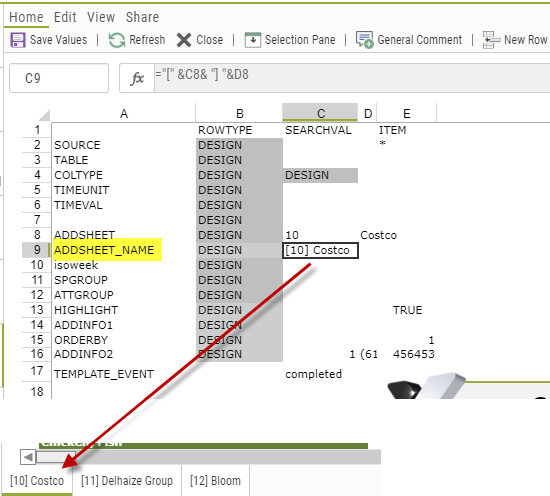Image resolution: width=550 pixels, height=496 pixels.
Task: Click the selected [10] Costco cell
Action: [320, 250]
